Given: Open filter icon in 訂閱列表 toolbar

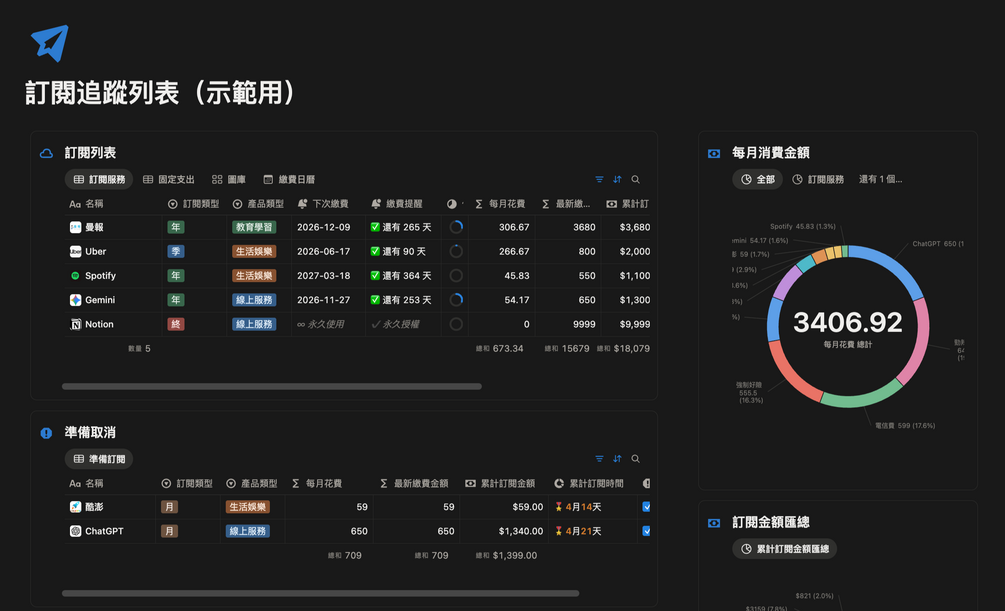Looking at the screenshot, I should pos(599,180).
